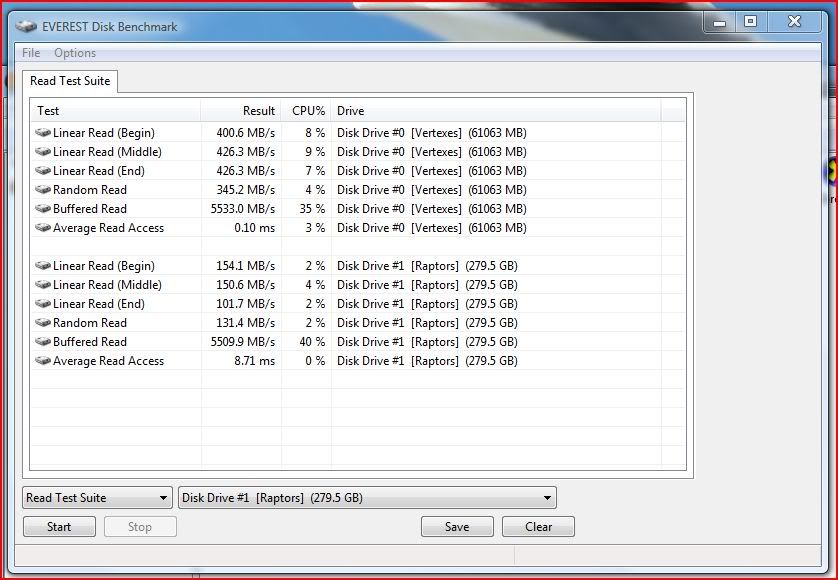838x580 pixels.
Task: Sort by the Drive column header
Action: 496,111
